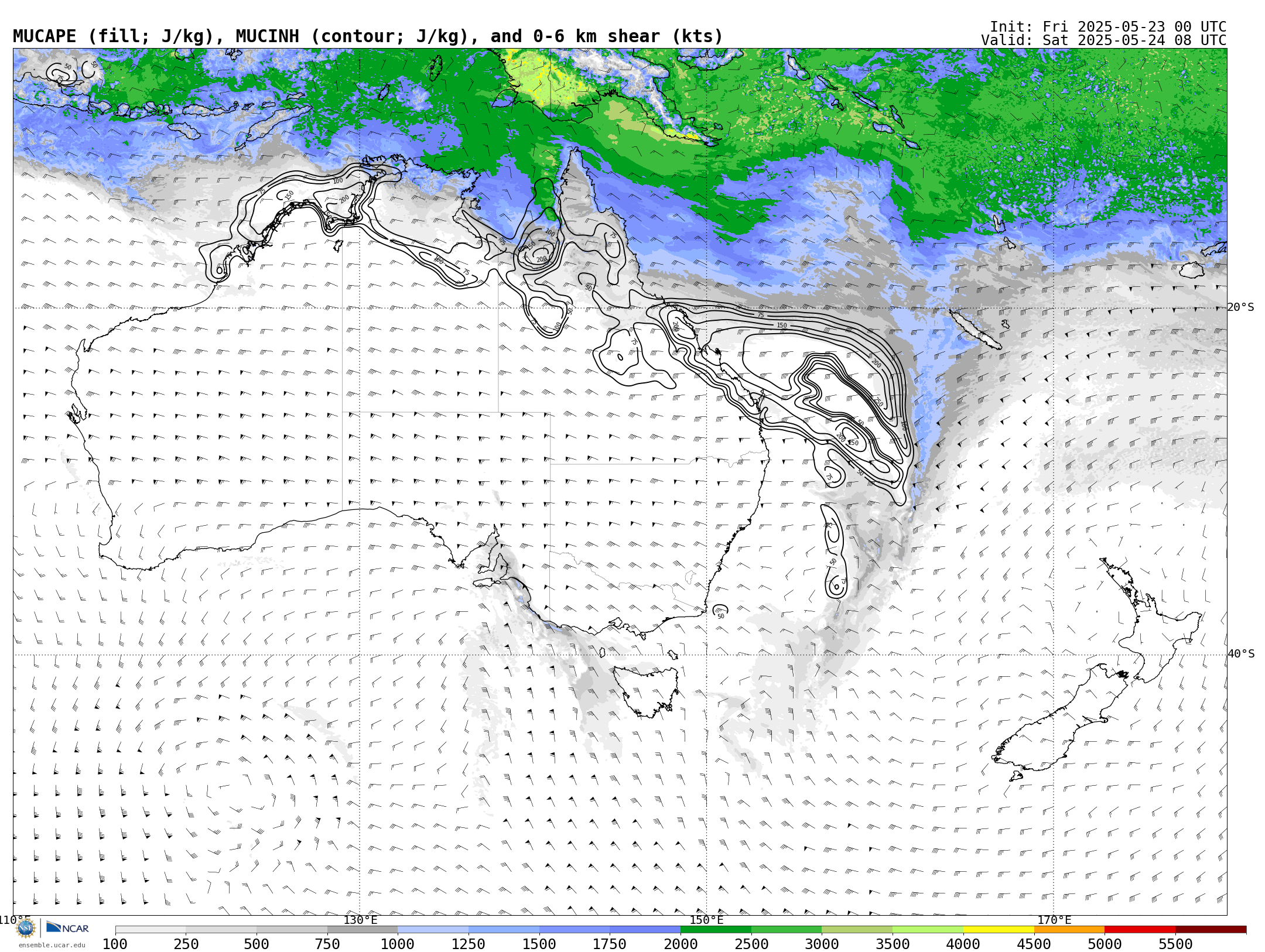Click the colorbar label 5000
The height and width of the screenshot is (952, 1265).
[1105, 944]
